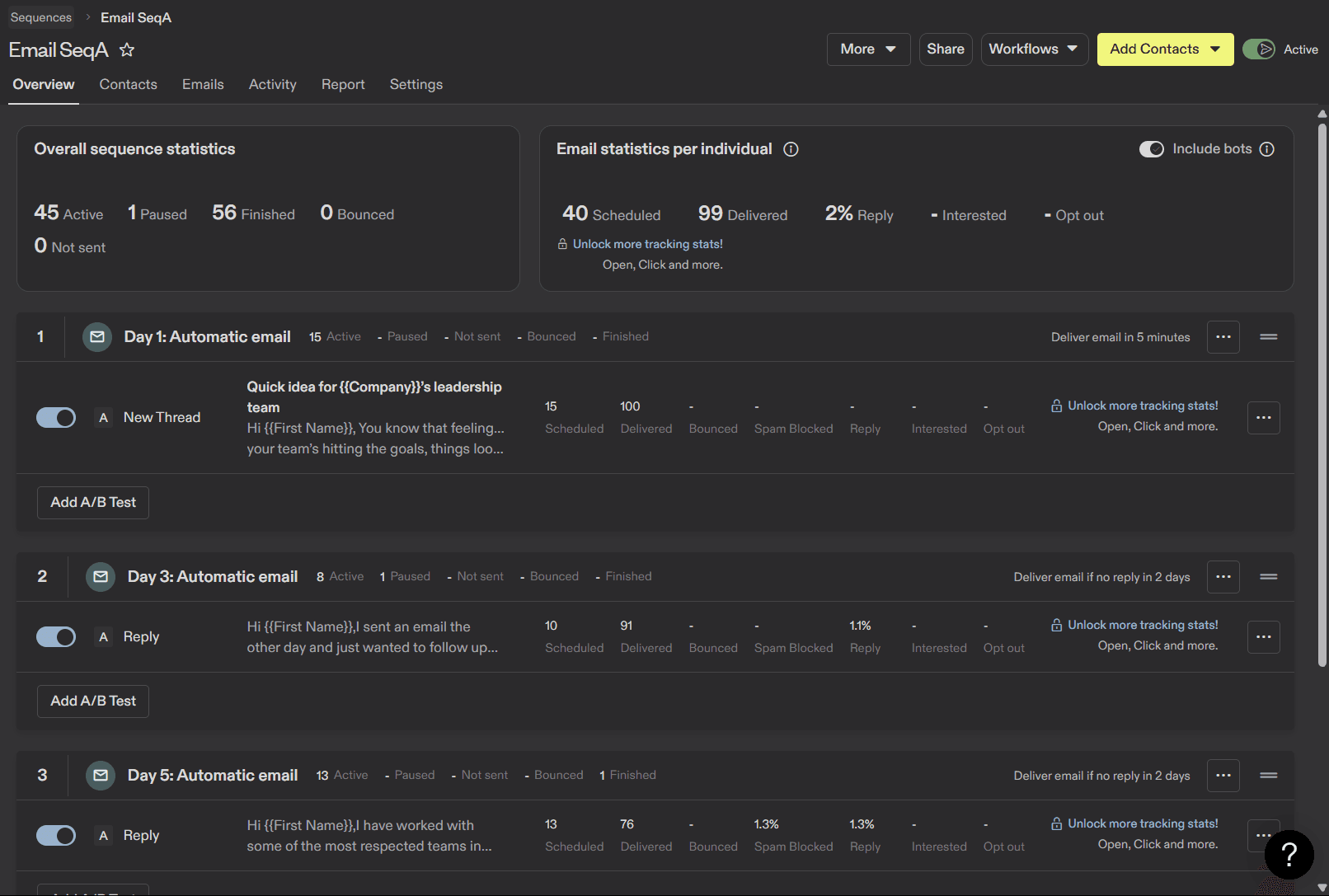Click the page vertical scrollbar thumb
Viewport: 1329px width, 896px height.
click(x=1322, y=396)
